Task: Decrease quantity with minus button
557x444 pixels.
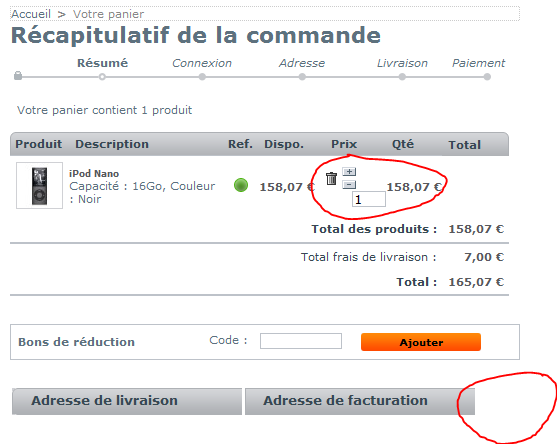Action: pos(349,185)
